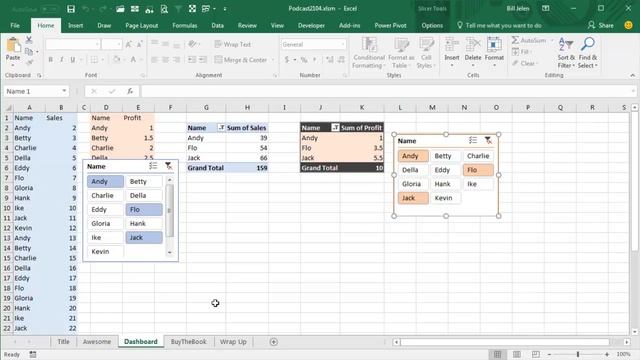Switch to the BuyTheBook sheet tab
This screenshot has width=640, height=360.
[189, 342]
